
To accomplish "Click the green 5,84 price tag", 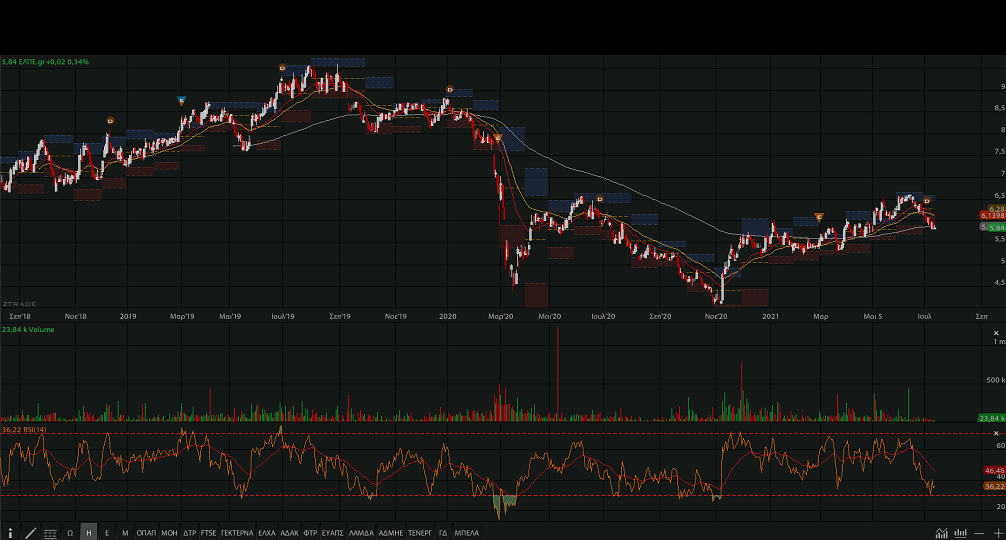I will coord(994,228).
